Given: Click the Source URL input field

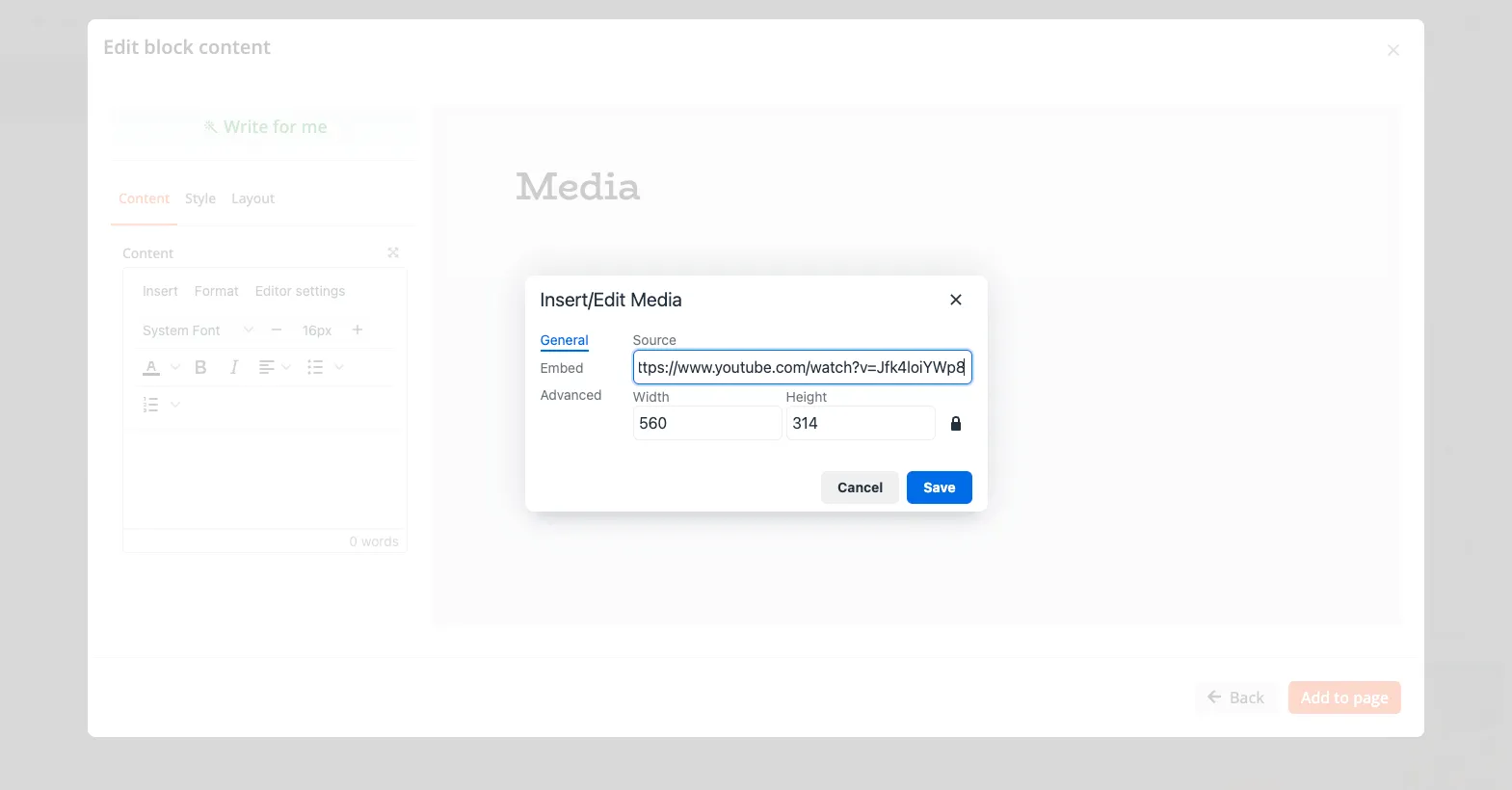Looking at the screenshot, I should (802, 367).
